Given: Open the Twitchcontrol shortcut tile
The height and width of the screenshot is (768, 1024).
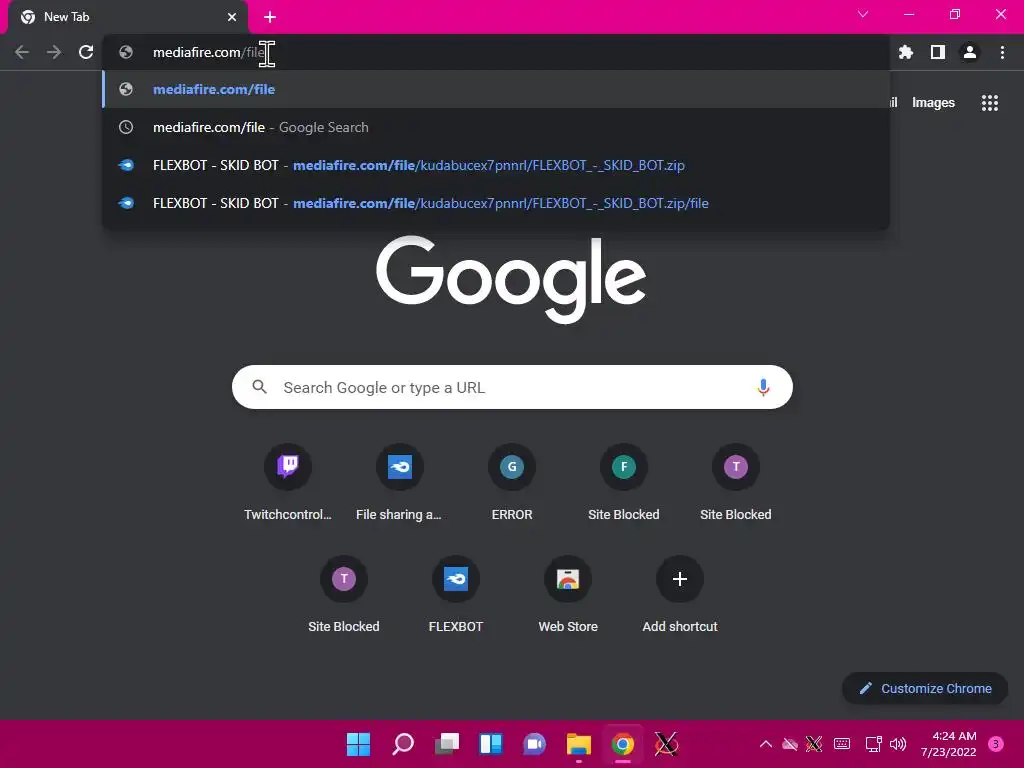Looking at the screenshot, I should click(x=288, y=483).
